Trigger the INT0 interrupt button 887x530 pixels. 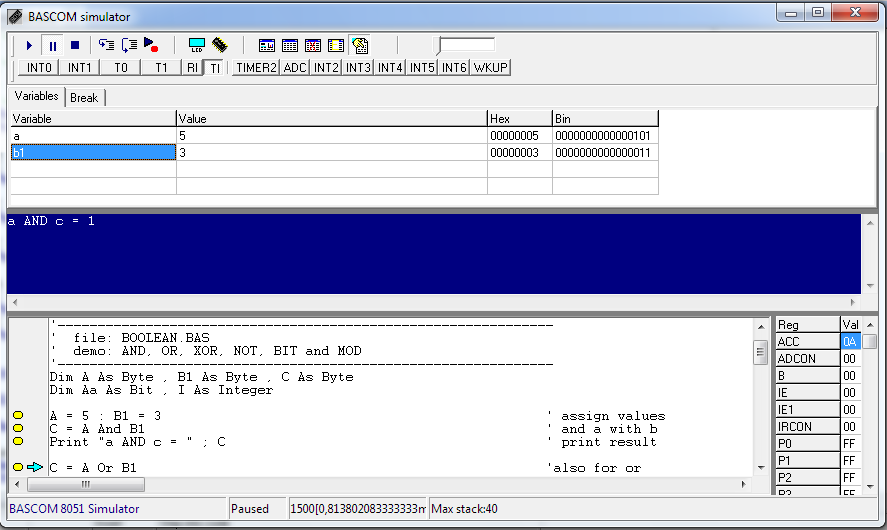pyautogui.click(x=39, y=68)
